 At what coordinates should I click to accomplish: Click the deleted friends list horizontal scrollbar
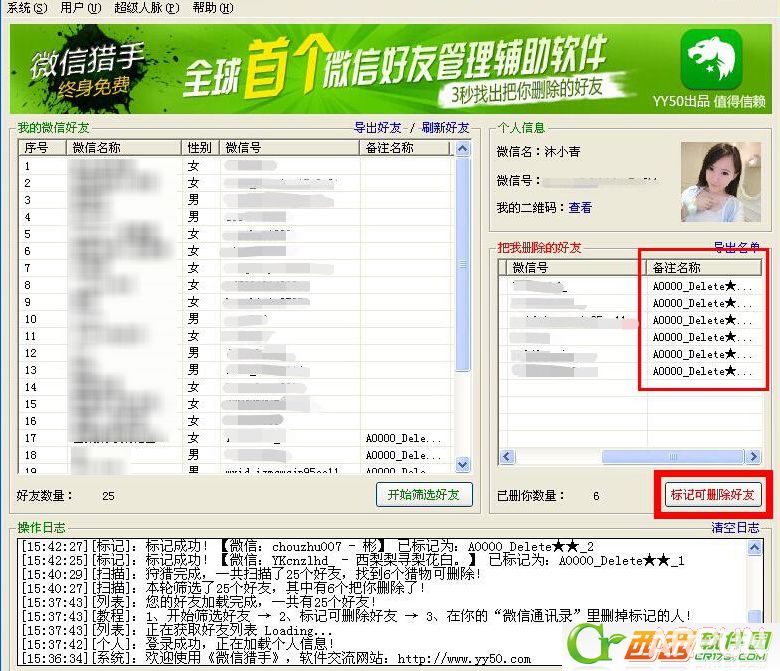pos(640,457)
